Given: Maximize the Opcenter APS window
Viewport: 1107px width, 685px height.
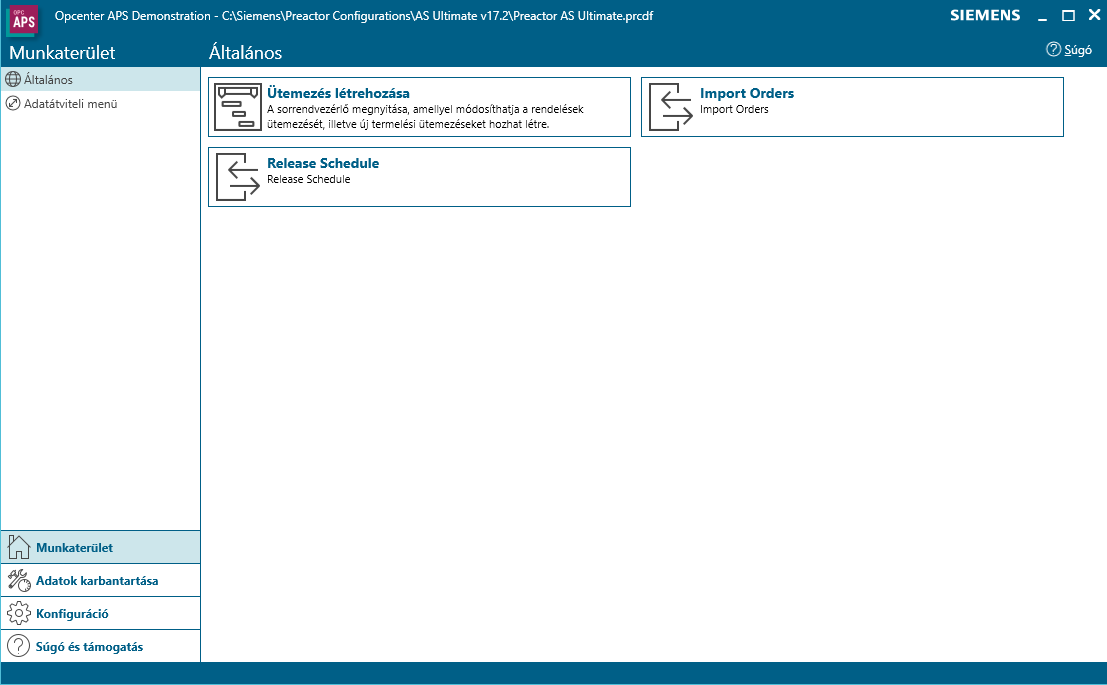Looking at the screenshot, I should pyautogui.click(x=1068, y=16).
